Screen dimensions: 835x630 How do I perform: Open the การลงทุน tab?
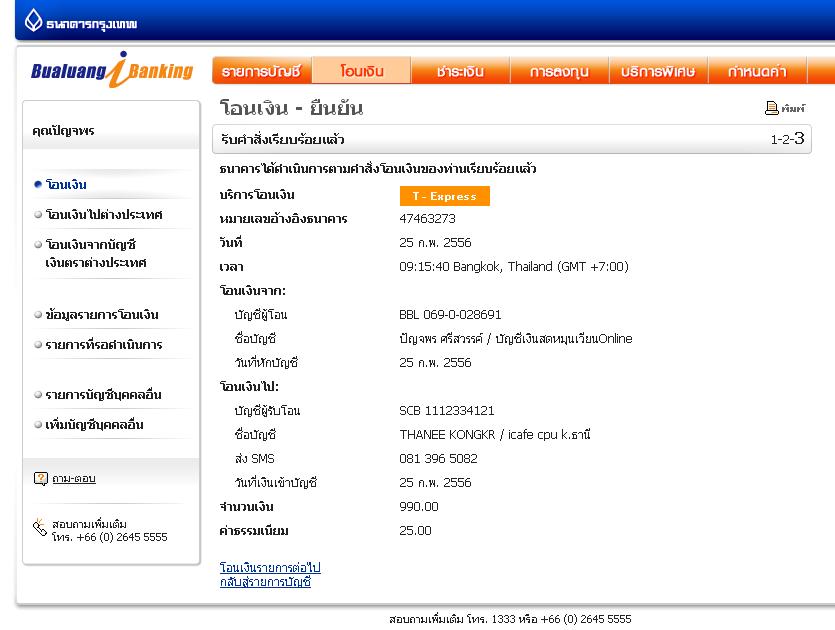click(559, 71)
